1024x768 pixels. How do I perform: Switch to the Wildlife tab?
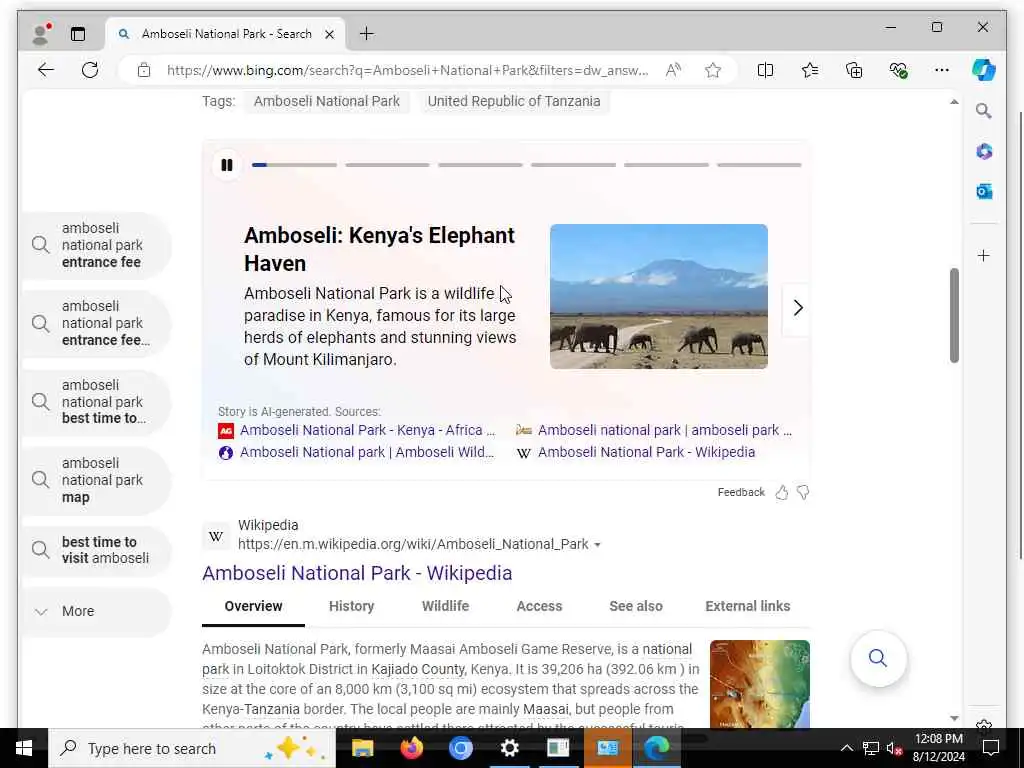pos(445,606)
